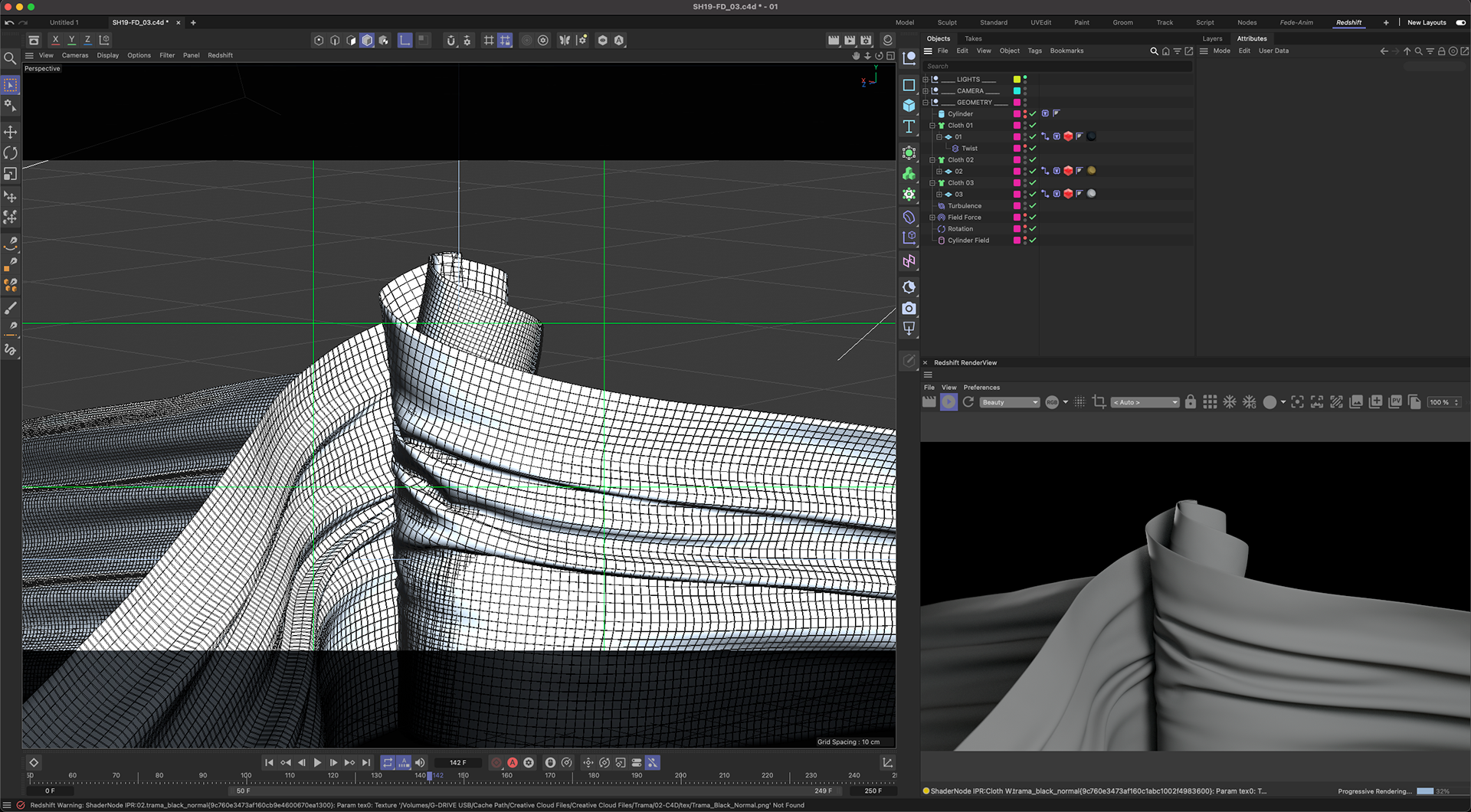Click the Redshift RenderView crop region icon

click(1099, 402)
